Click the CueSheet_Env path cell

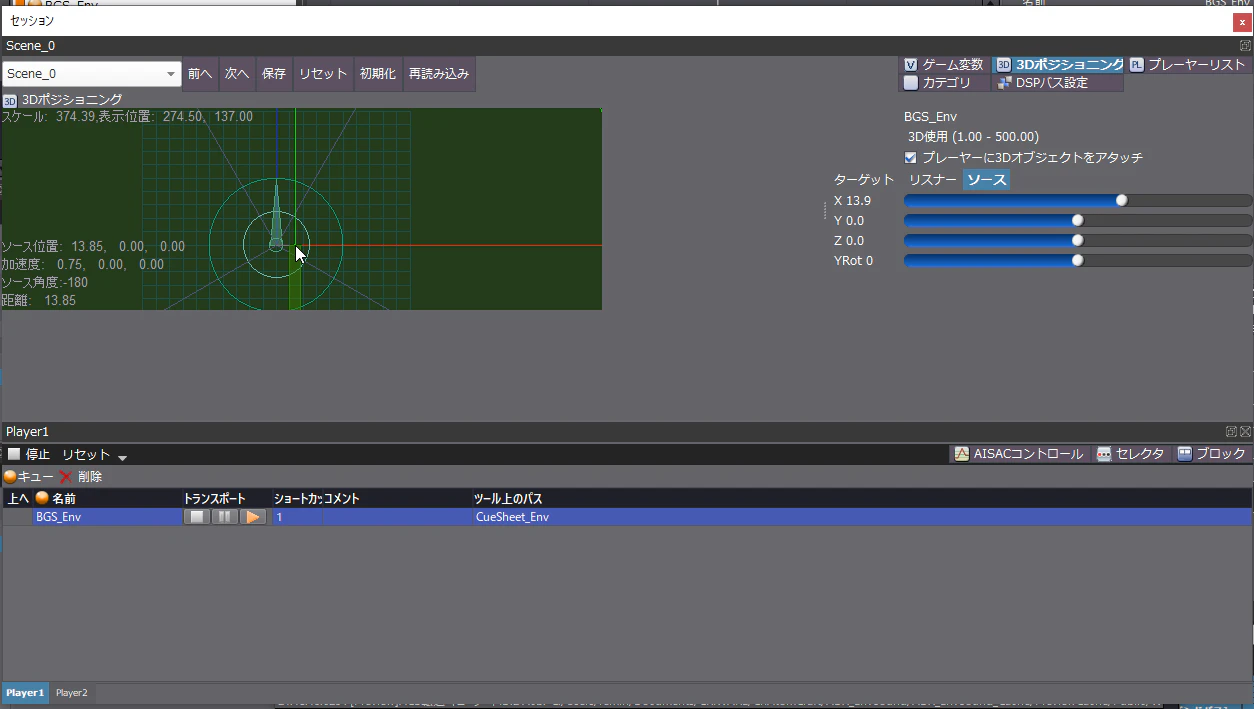[x=863, y=517]
